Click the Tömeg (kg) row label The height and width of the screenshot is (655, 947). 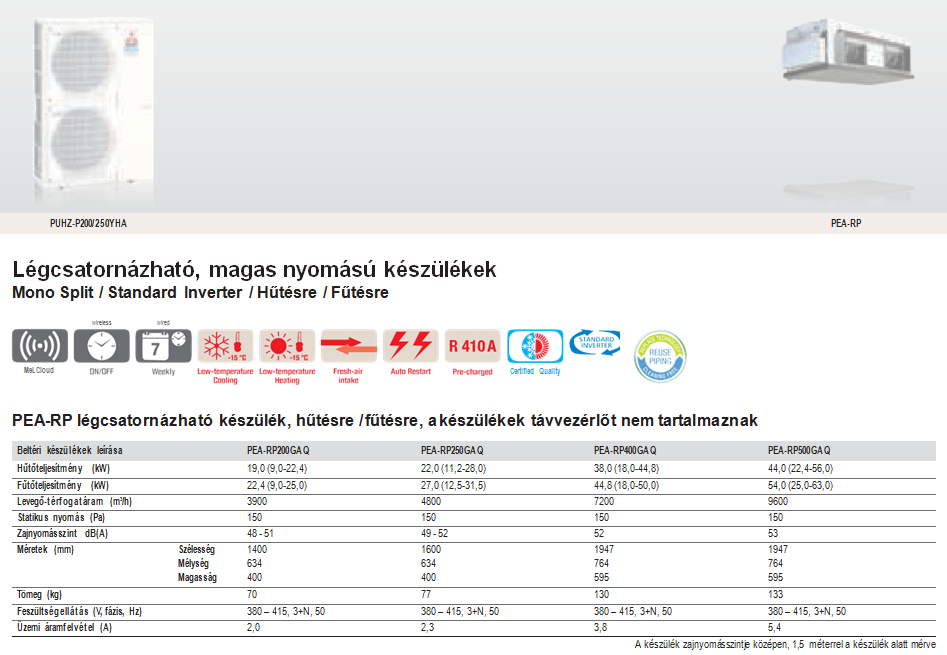pyautogui.click(x=39, y=595)
